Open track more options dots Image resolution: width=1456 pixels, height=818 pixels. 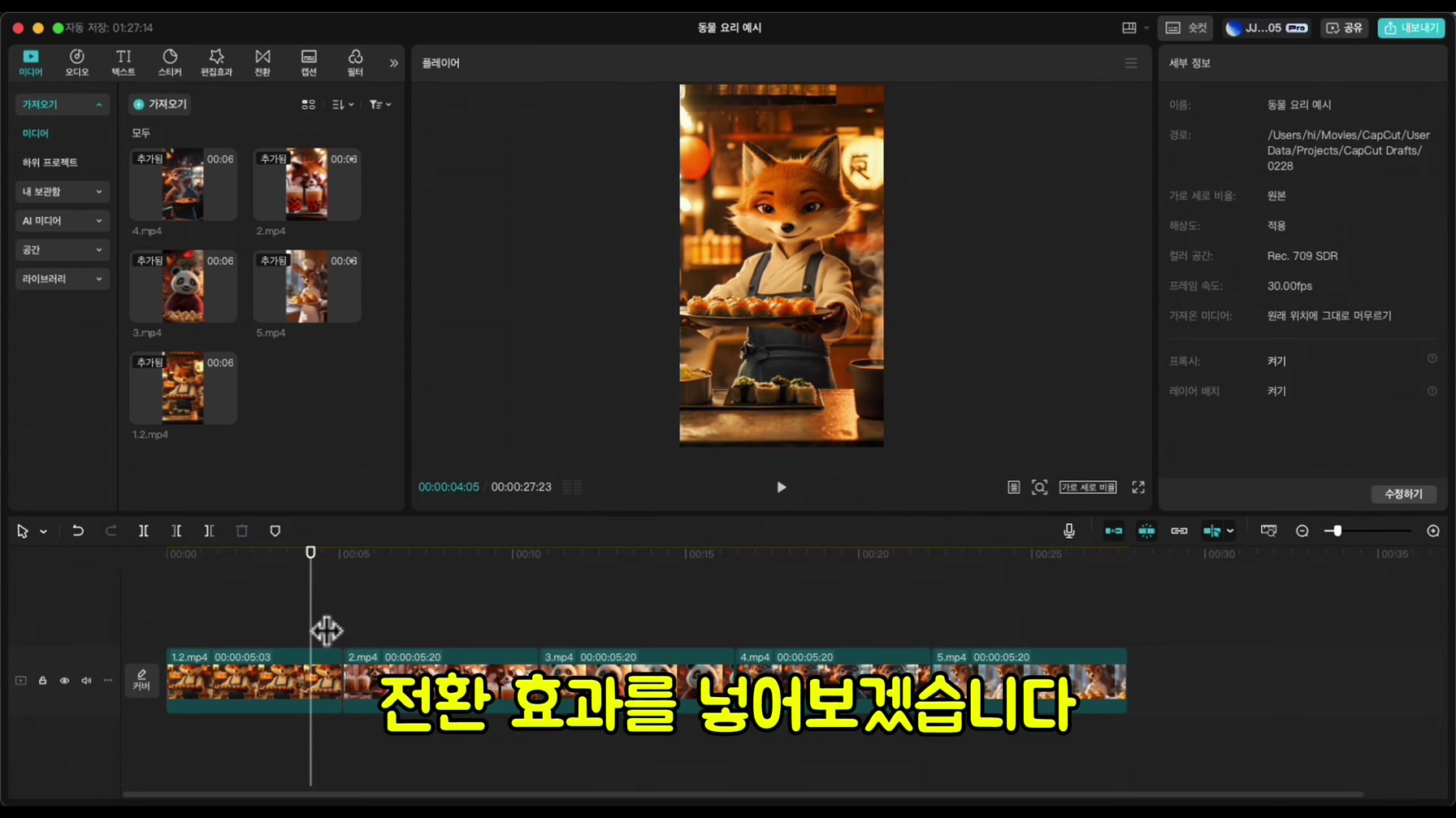108,680
